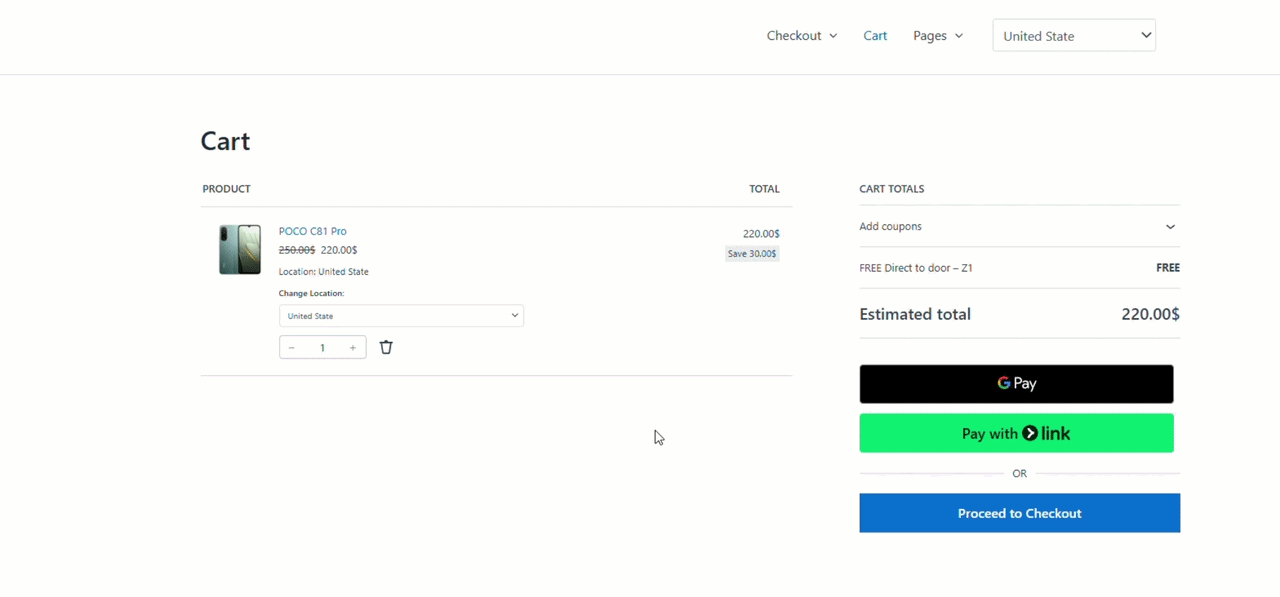Click the Estimated total label

pyautogui.click(x=915, y=314)
